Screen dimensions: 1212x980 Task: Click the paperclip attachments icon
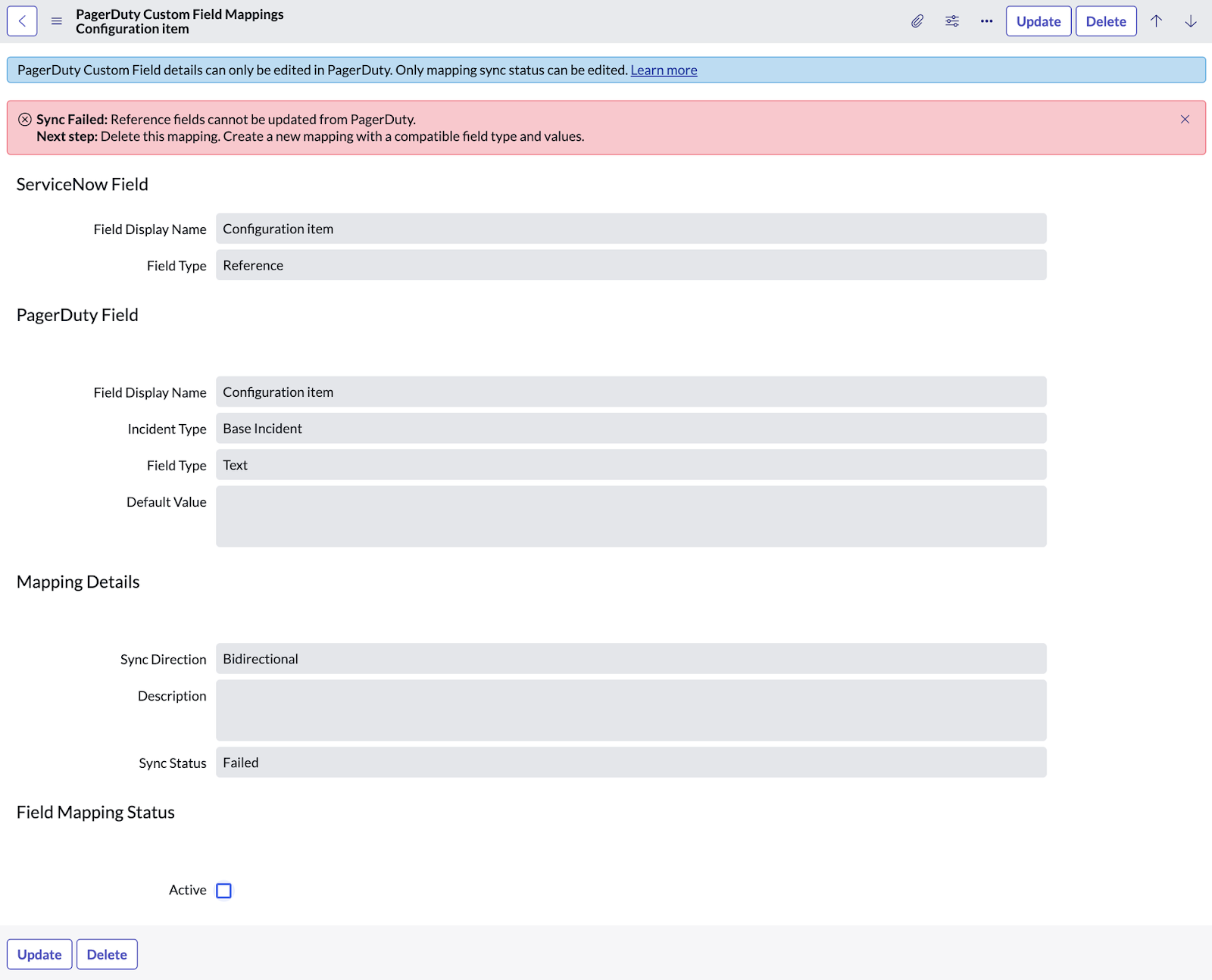pyautogui.click(x=917, y=21)
